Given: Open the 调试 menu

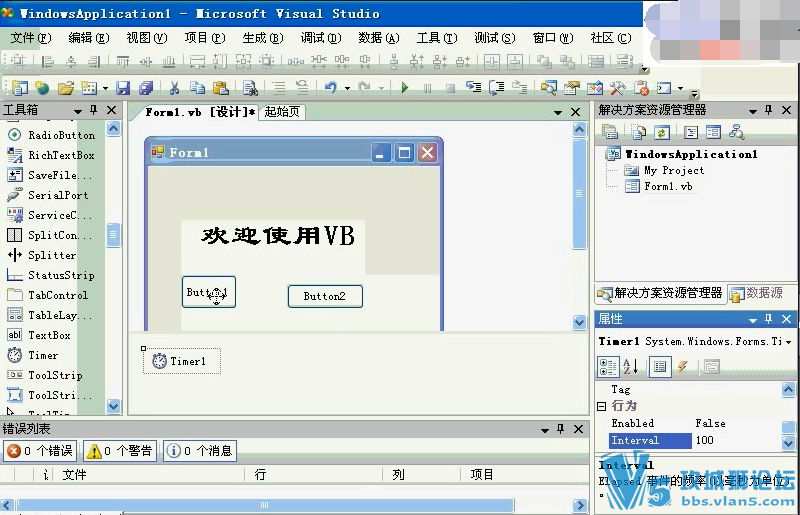Looking at the screenshot, I should point(320,38).
